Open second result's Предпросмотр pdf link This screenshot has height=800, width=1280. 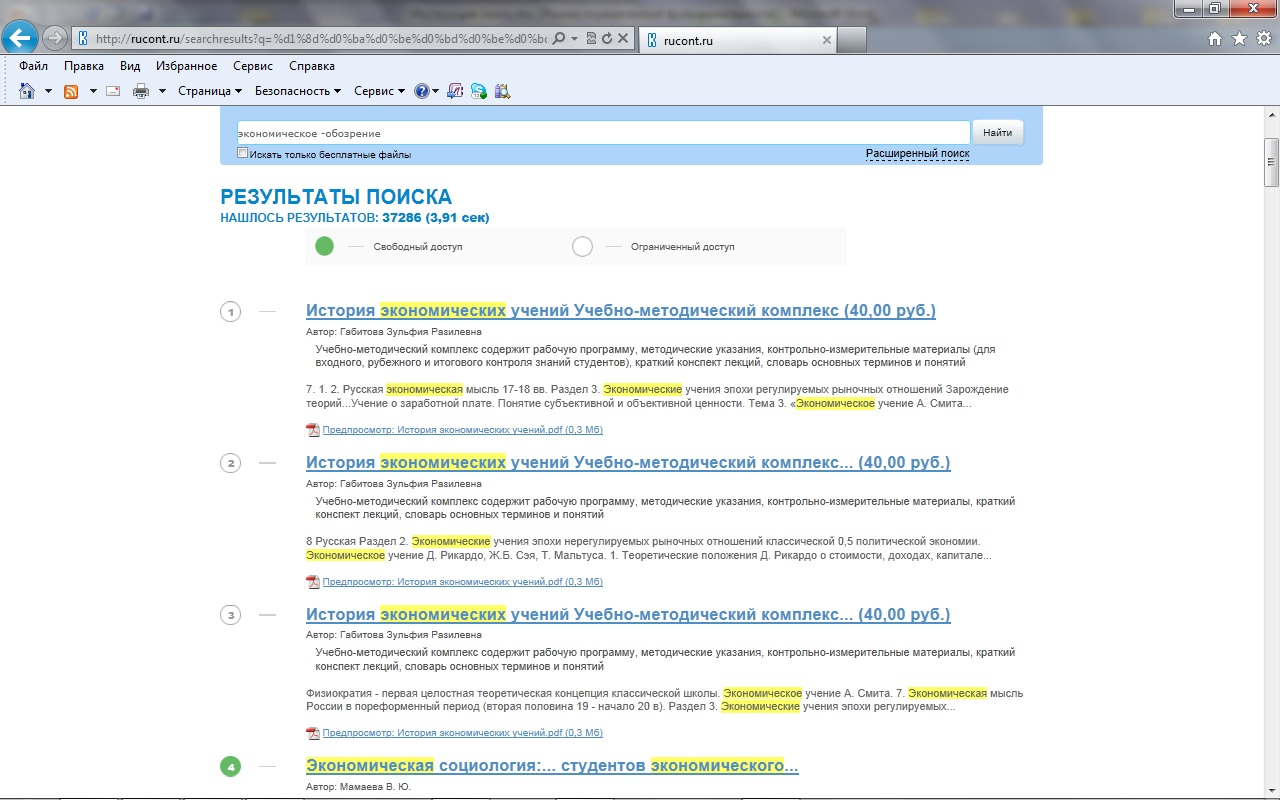[x=463, y=582]
